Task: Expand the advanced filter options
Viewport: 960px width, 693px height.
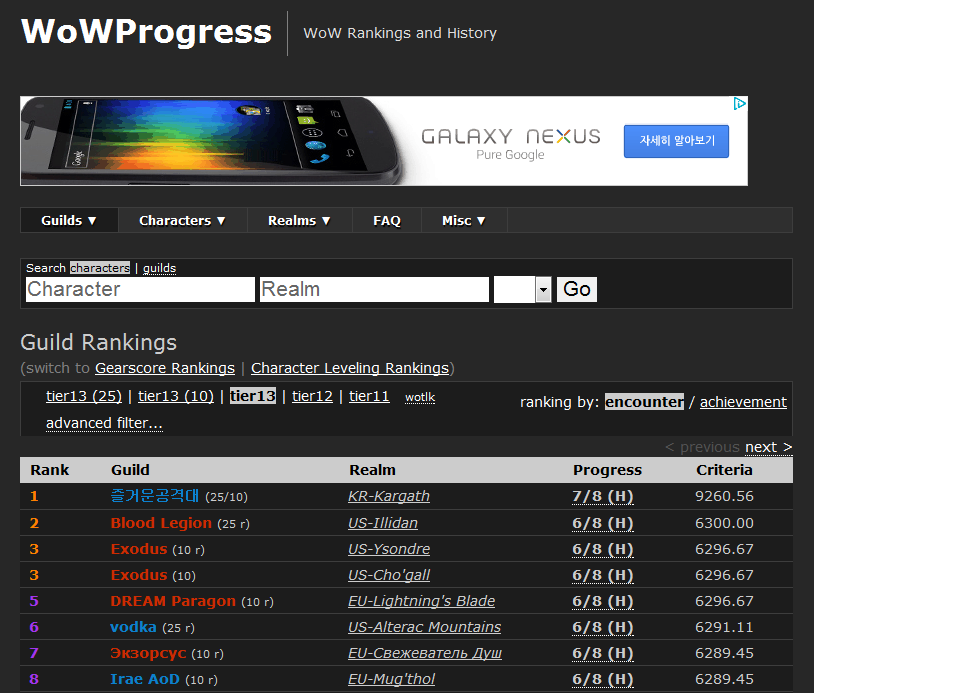Action: pos(104,423)
